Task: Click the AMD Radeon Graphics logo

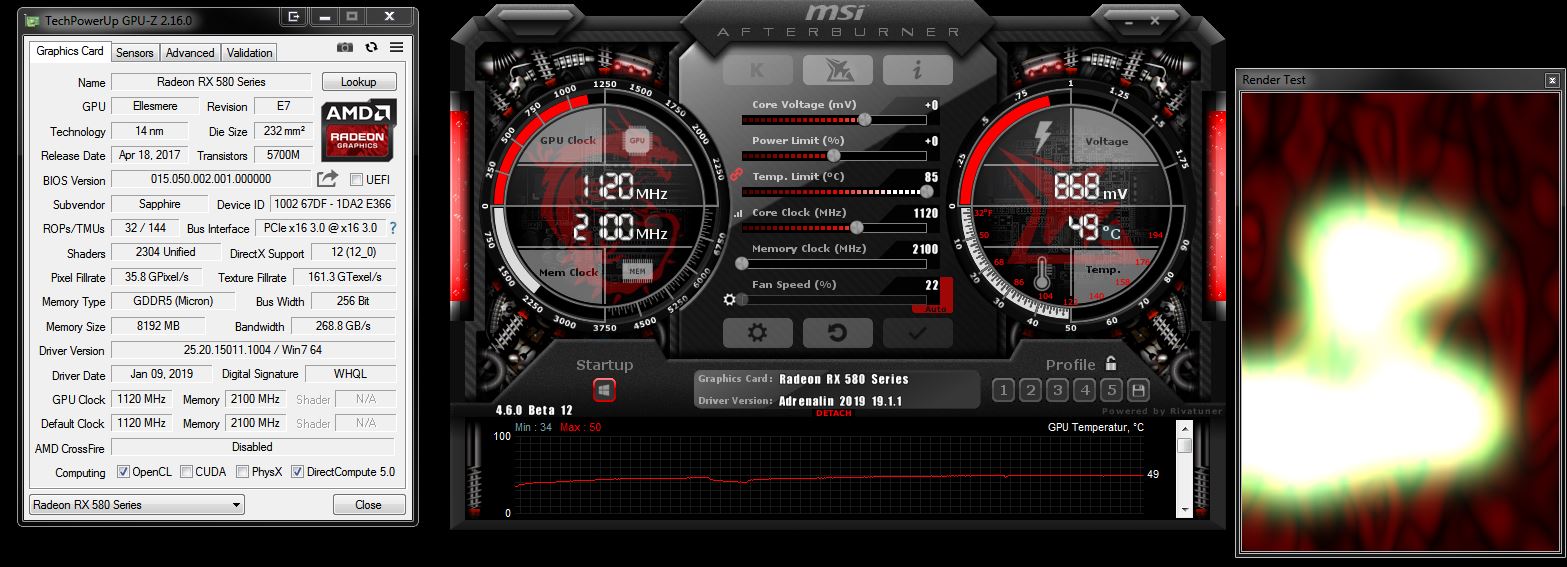Action: pyautogui.click(x=359, y=129)
